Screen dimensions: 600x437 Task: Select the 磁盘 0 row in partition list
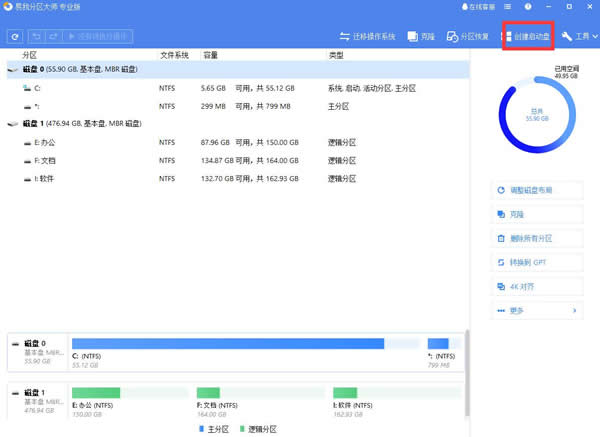point(238,69)
